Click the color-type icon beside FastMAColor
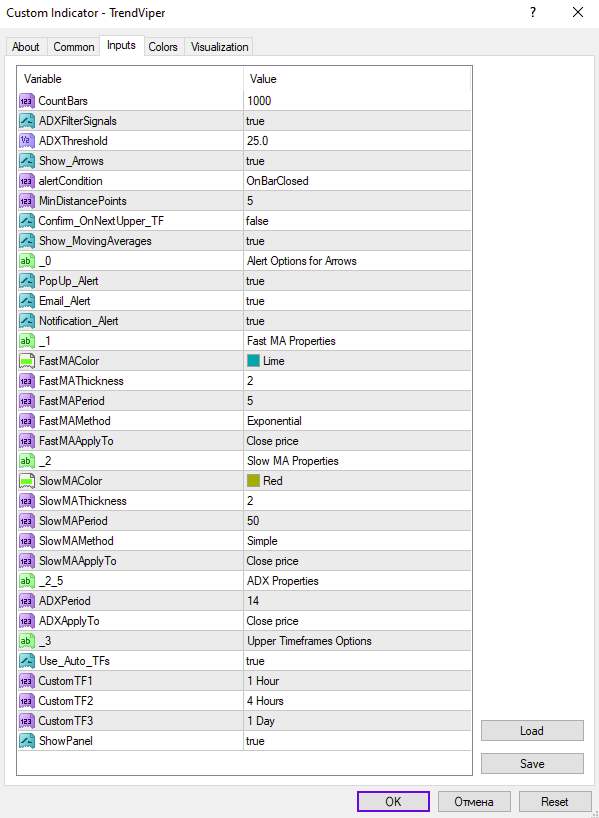 (27, 361)
